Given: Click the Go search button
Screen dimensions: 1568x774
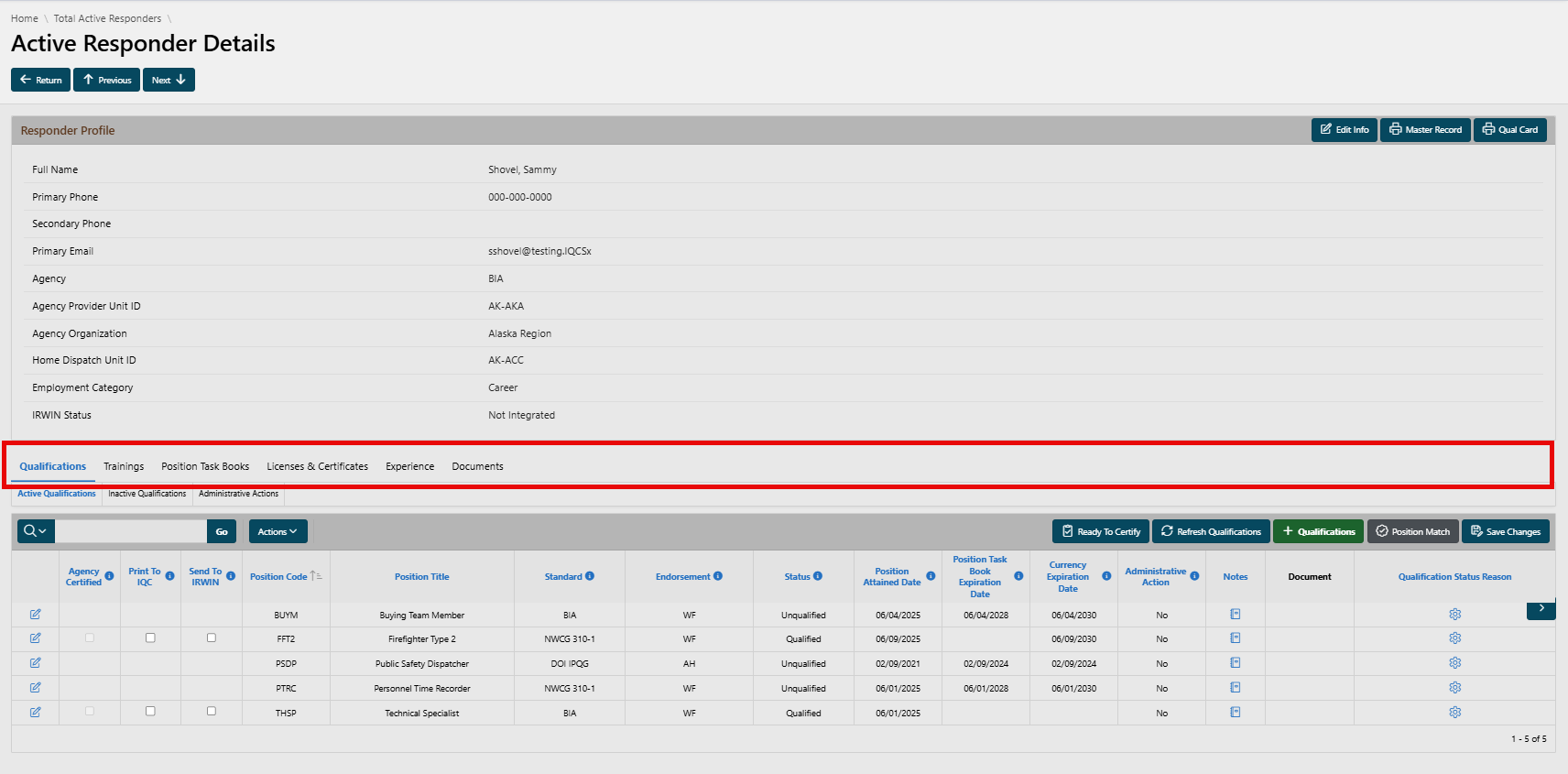Looking at the screenshot, I should (222, 531).
